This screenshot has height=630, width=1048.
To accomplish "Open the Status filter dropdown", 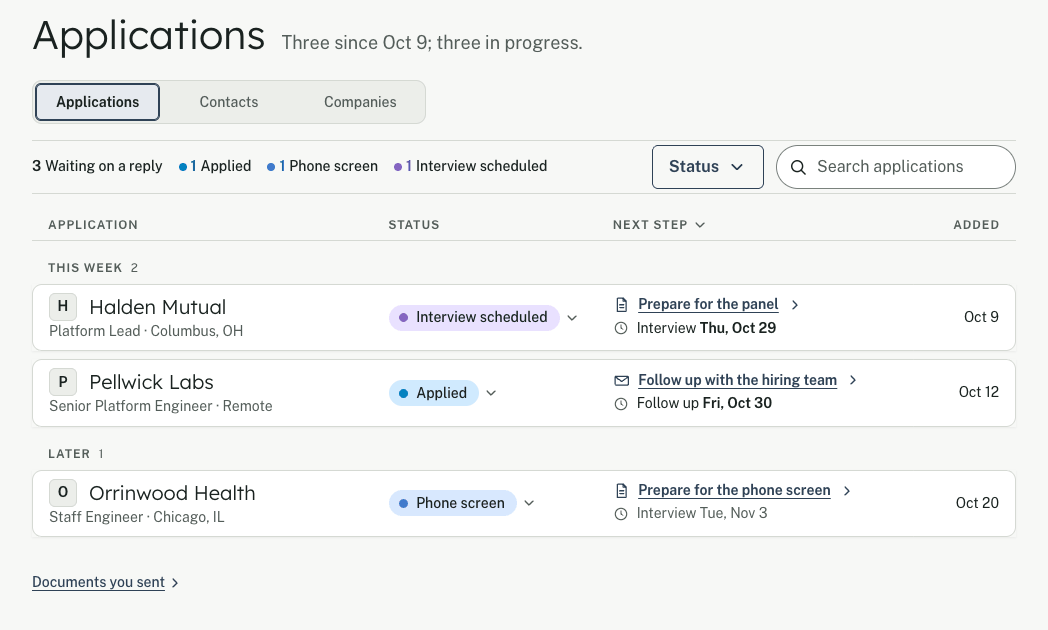I will (708, 167).
